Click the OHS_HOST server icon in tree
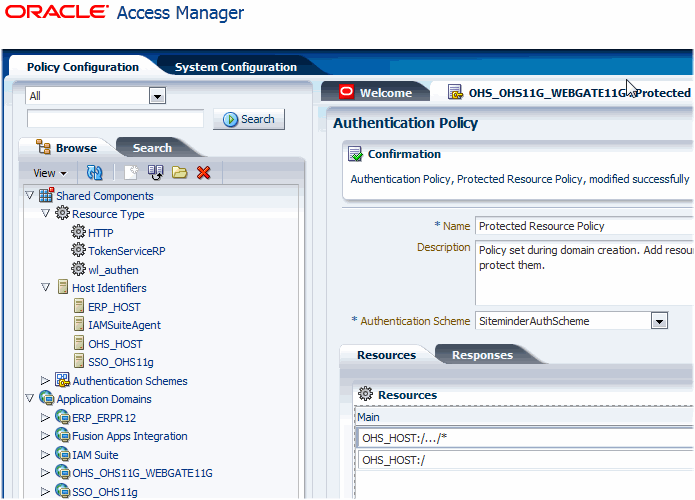The height and width of the screenshot is (500, 695). click(79, 343)
